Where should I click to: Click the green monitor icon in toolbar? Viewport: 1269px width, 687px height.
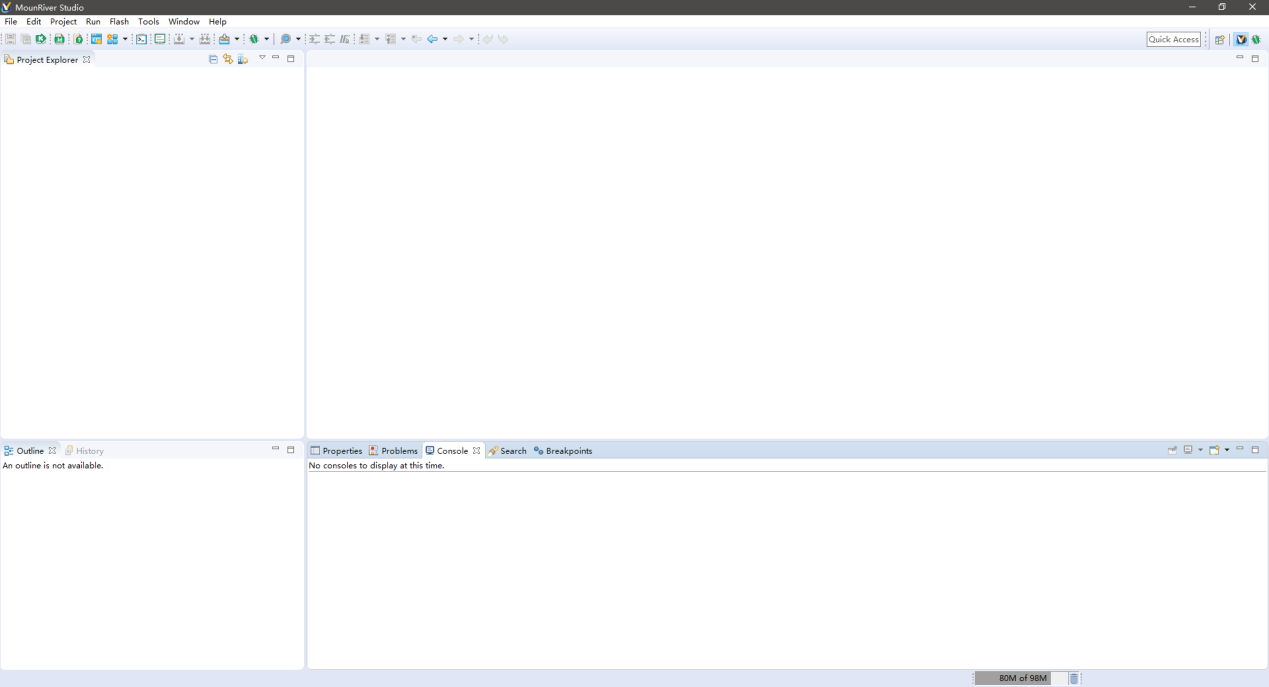coord(159,39)
